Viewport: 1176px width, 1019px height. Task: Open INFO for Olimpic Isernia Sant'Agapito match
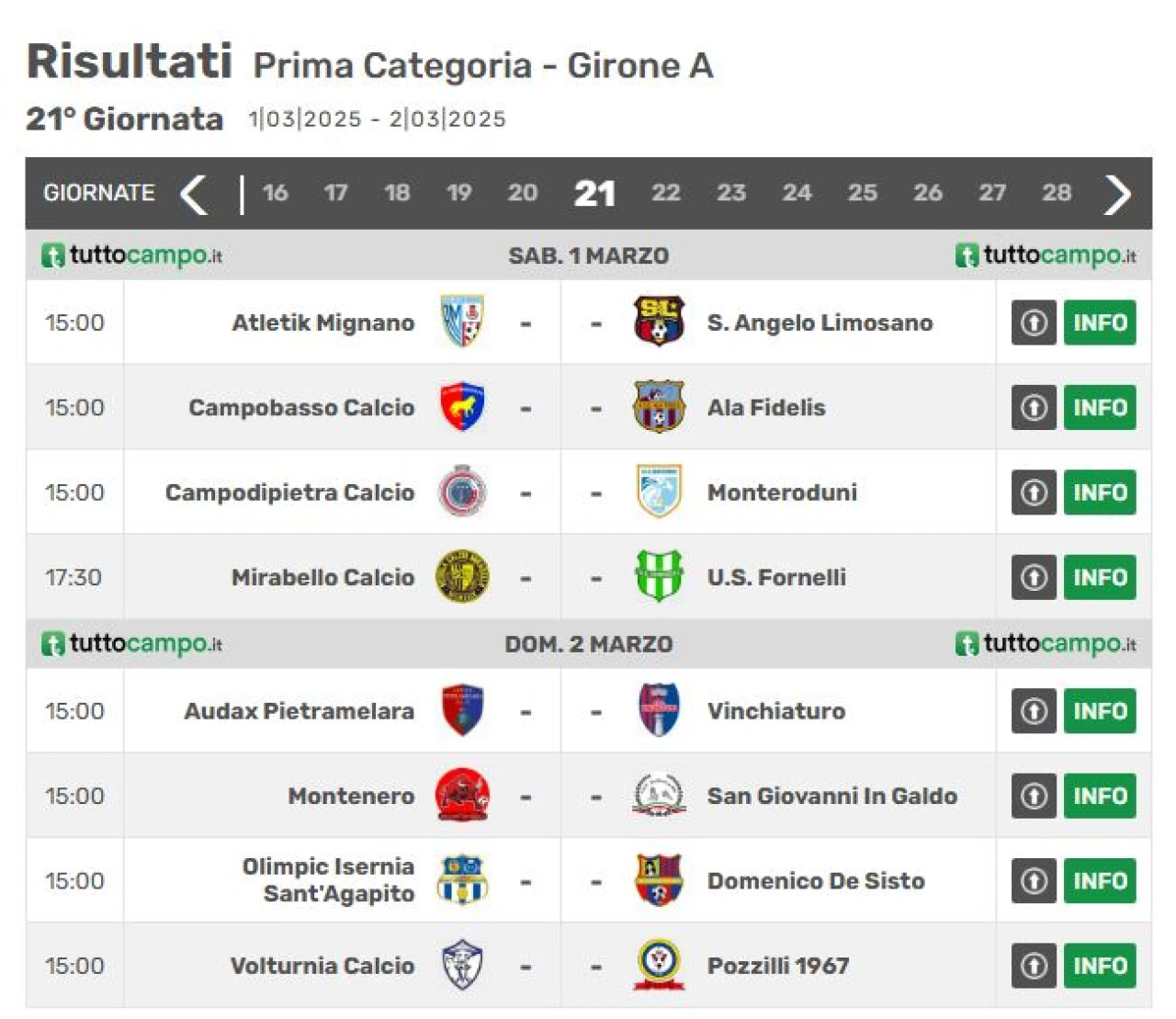[1100, 880]
